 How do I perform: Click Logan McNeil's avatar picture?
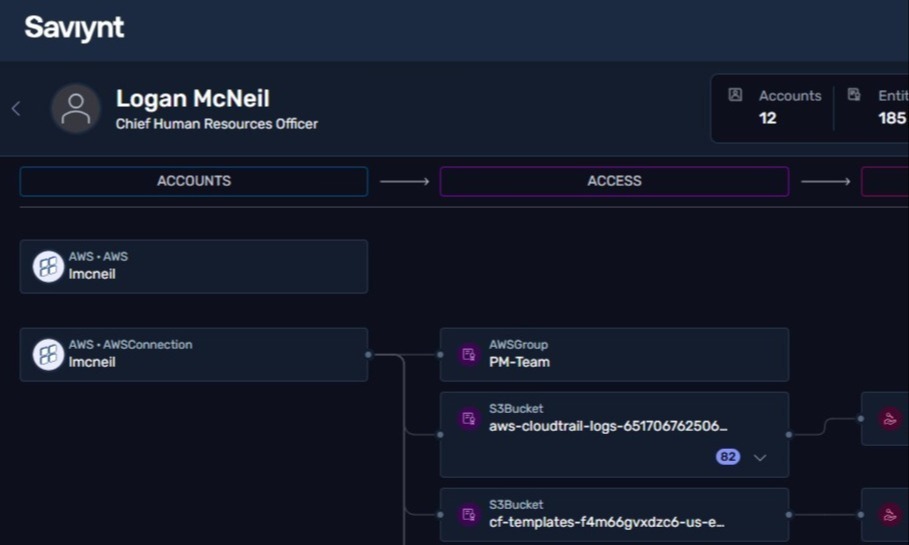[x=75, y=109]
